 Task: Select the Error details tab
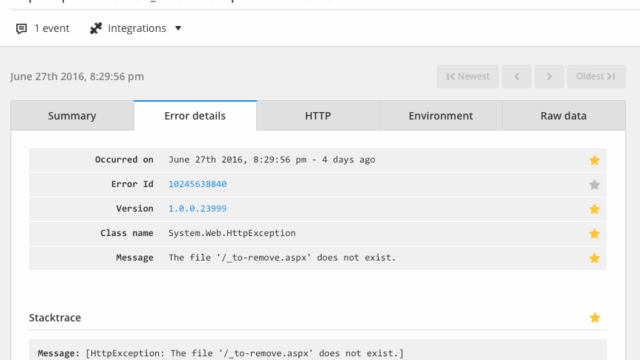coord(195,116)
